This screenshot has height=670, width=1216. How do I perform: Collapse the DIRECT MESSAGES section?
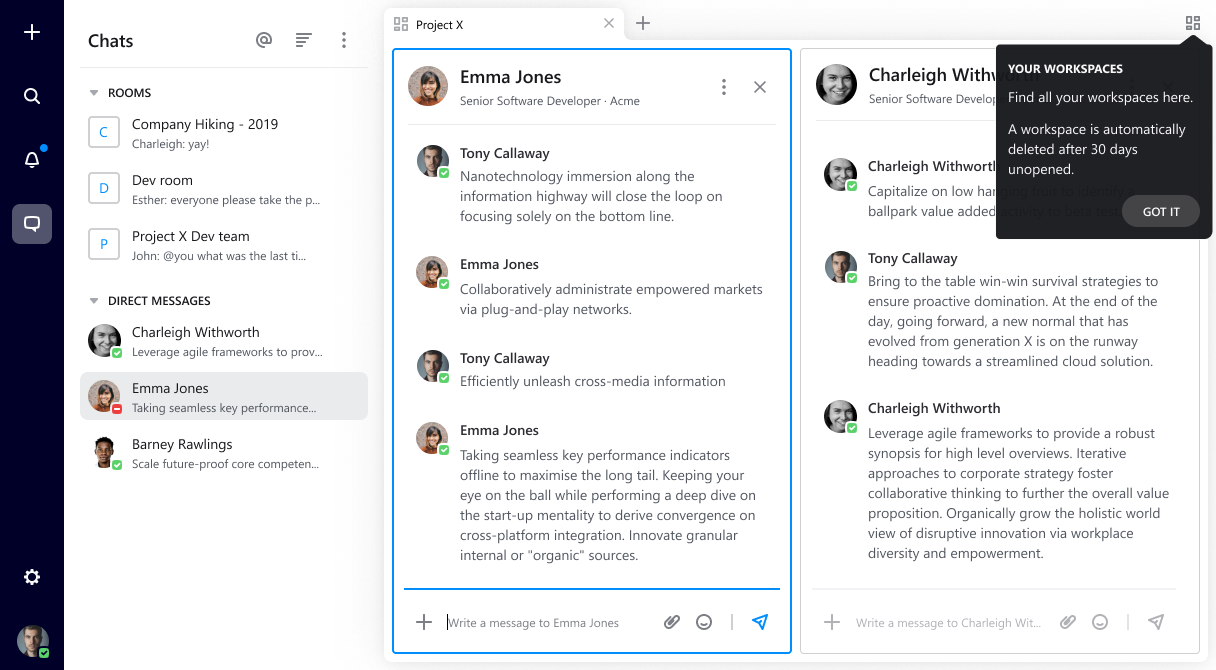(x=95, y=301)
